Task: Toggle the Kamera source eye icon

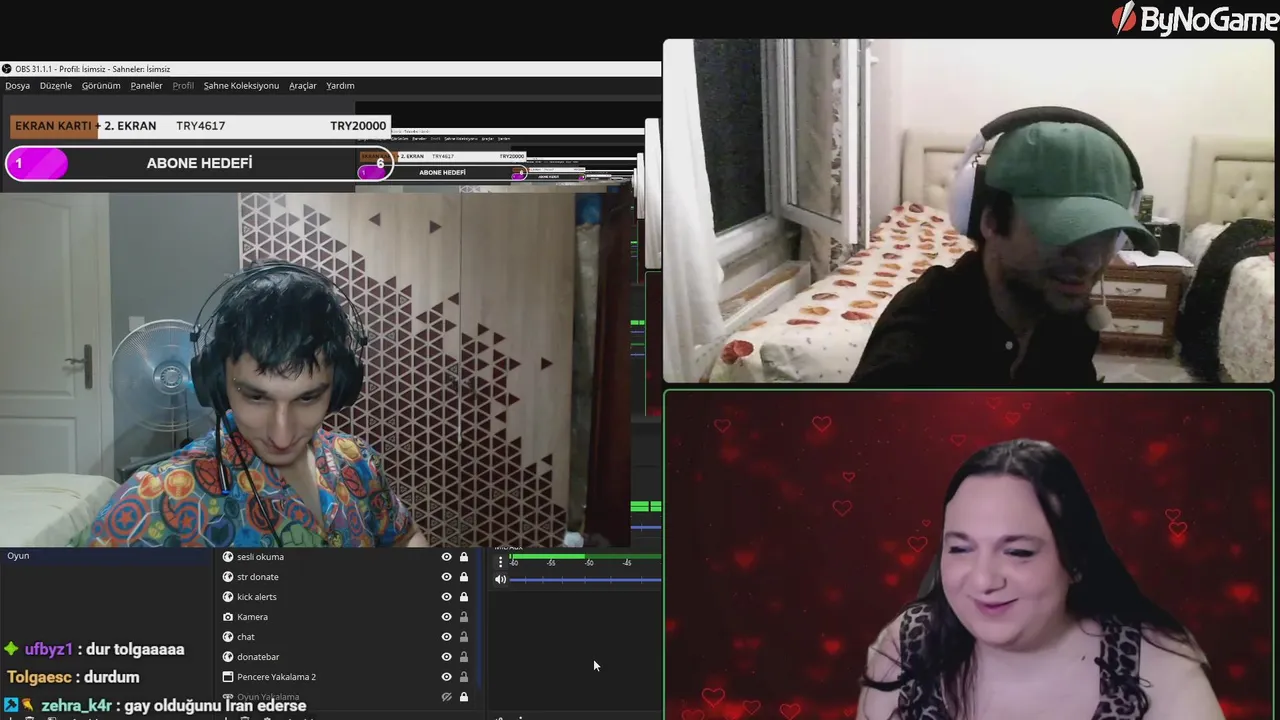Action: [x=447, y=617]
